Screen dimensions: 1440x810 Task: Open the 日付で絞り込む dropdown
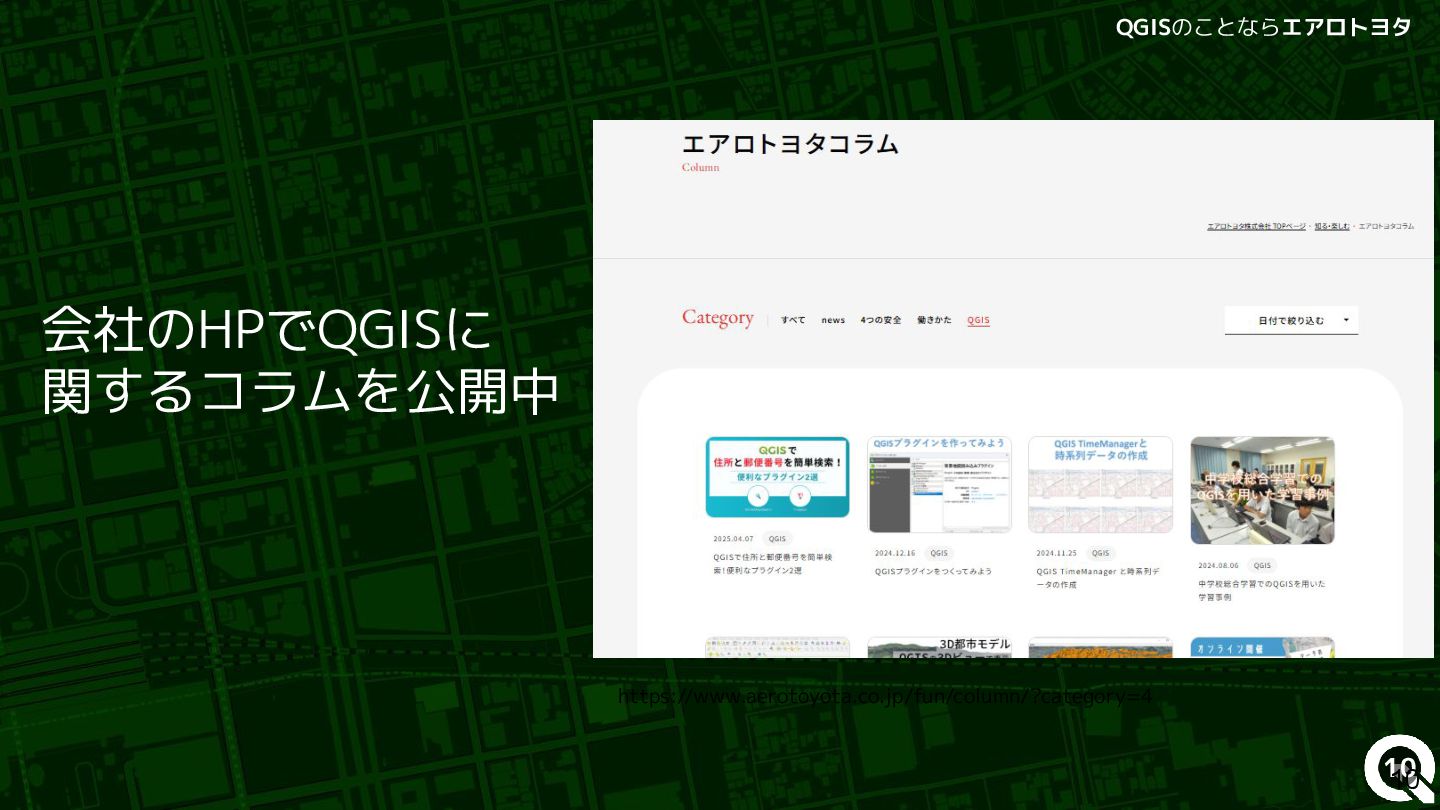[x=1291, y=320]
